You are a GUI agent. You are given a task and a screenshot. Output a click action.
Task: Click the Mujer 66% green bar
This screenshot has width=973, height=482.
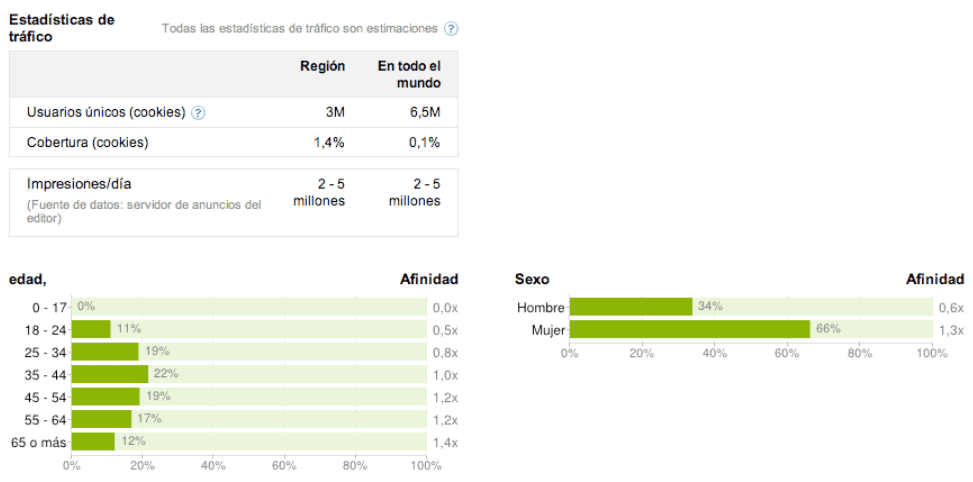click(689, 329)
